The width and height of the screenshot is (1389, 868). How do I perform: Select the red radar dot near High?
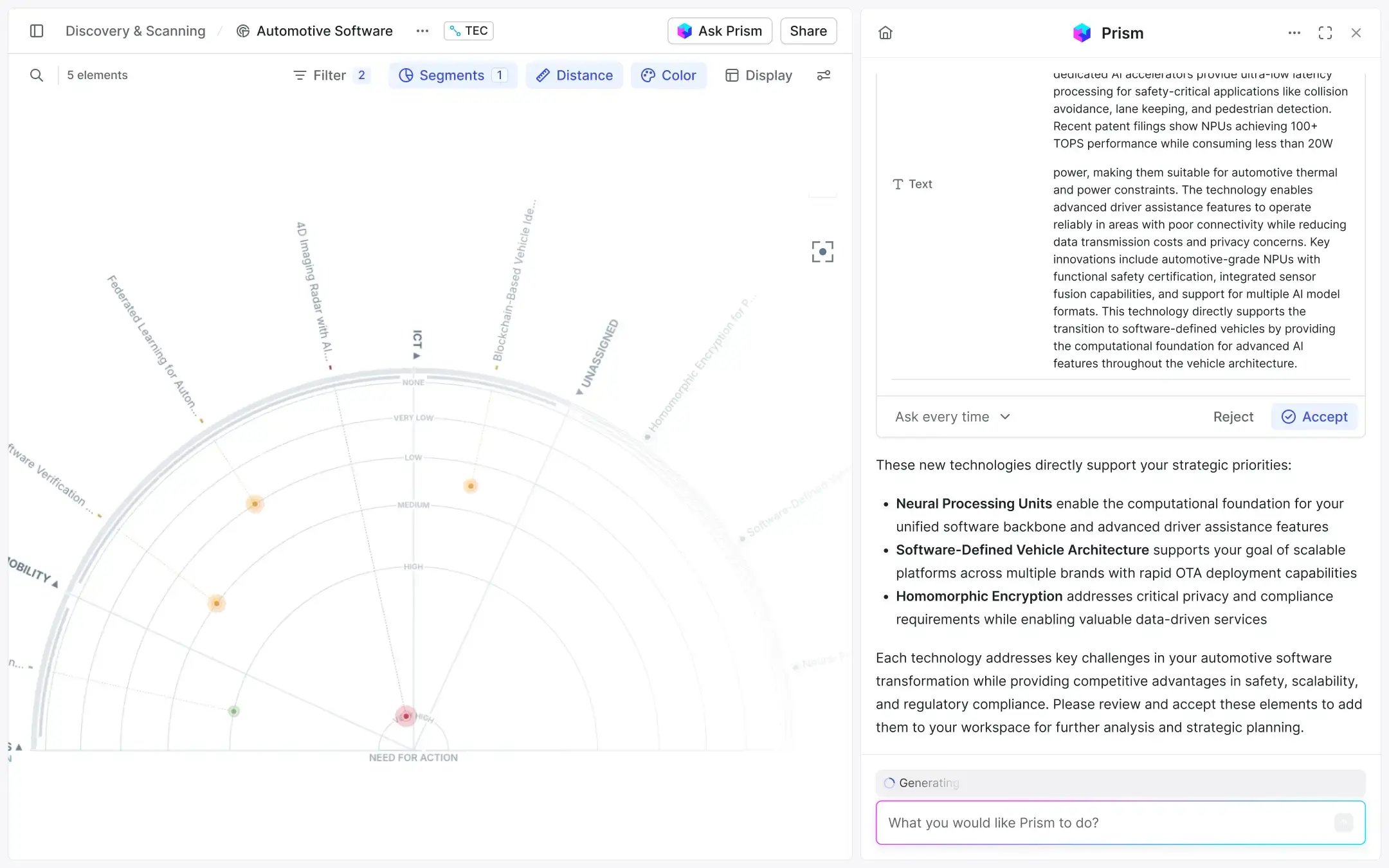click(x=406, y=716)
